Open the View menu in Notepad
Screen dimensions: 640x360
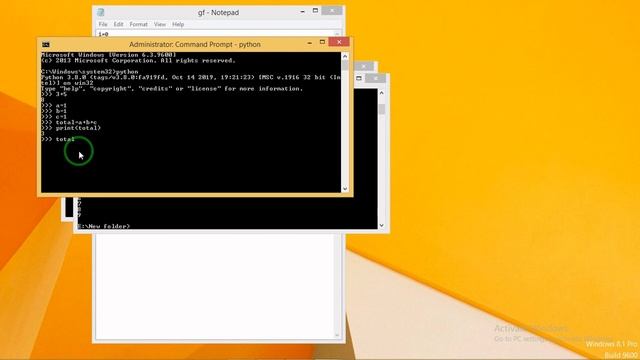click(x=160, y=24)
